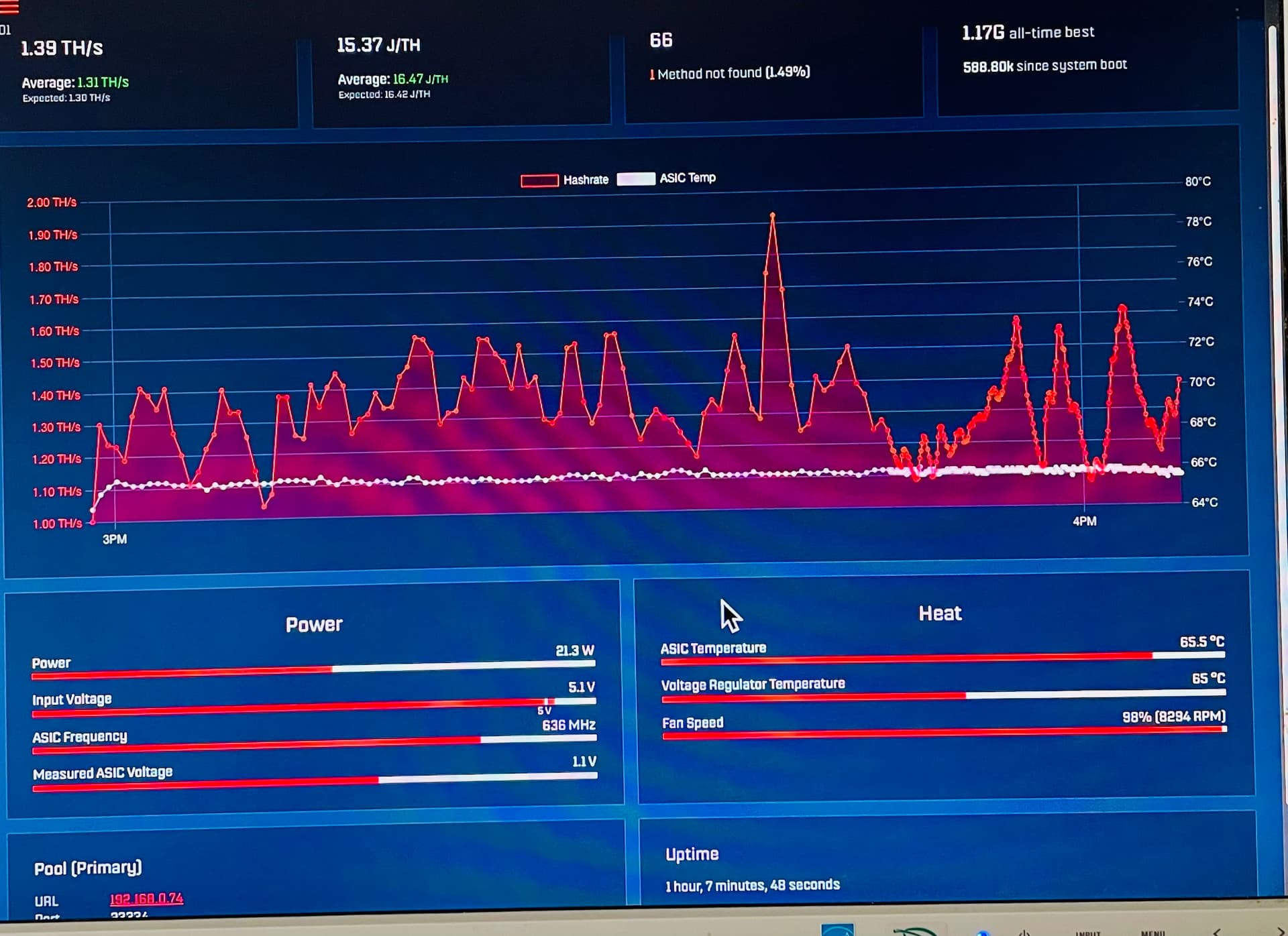Click the 65 °C regulator temperature value
This screenshot has width=1288, height=936.
(1208, 679)
